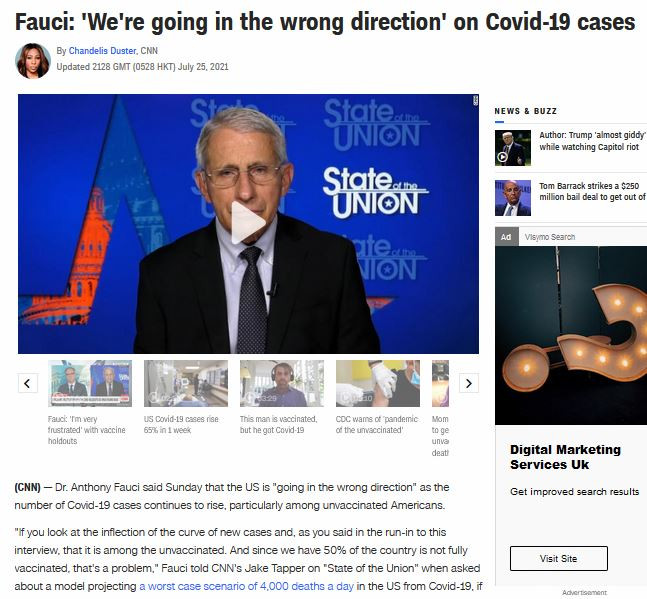Screen dimensions: 647x599
Task: Open 'a worst case scenario of 4,000 deaths' link
Action: (246, 586)
